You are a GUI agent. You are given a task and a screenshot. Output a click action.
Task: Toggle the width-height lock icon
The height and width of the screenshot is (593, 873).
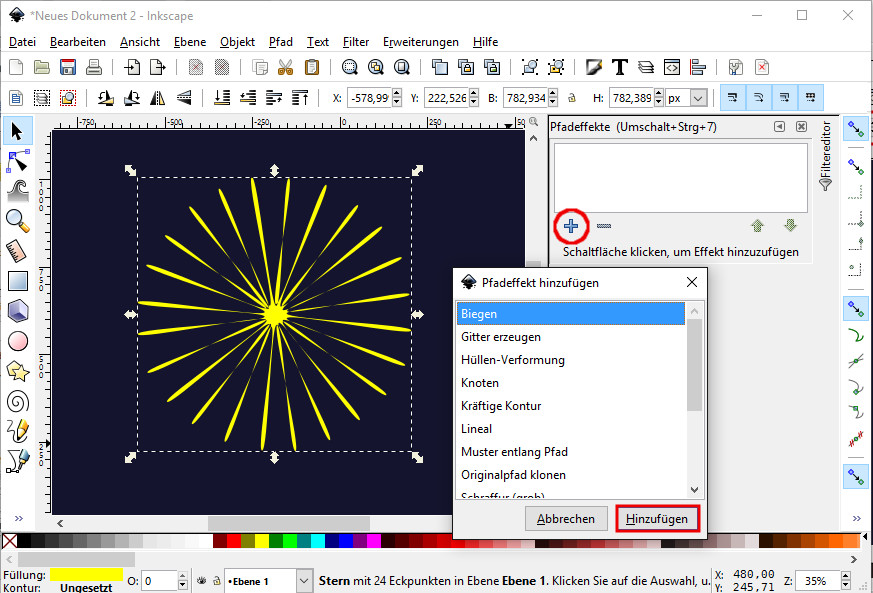pos(572,98)
